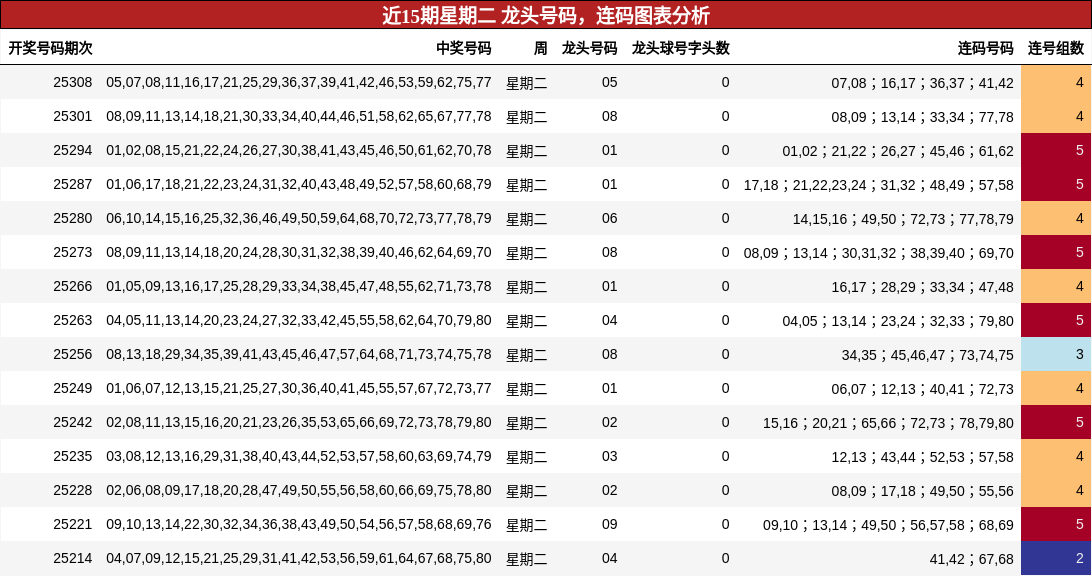Select period number 25214 in last row
The image size is (1092, 576).
(72, 558)
